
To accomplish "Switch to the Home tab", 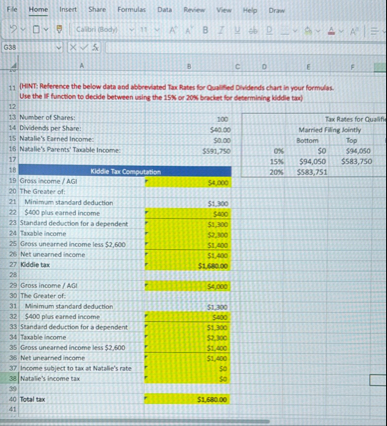I will [x=38, y=10].
